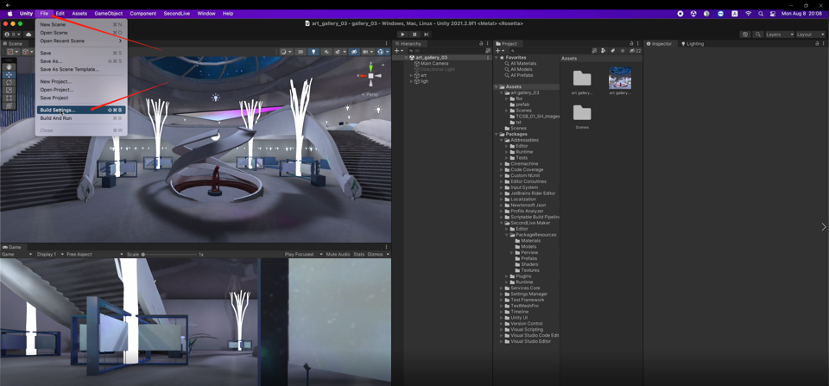The height and width of the screenshot is (386, 830).
Task: Select the Game tab
Action: coord(12,247)
